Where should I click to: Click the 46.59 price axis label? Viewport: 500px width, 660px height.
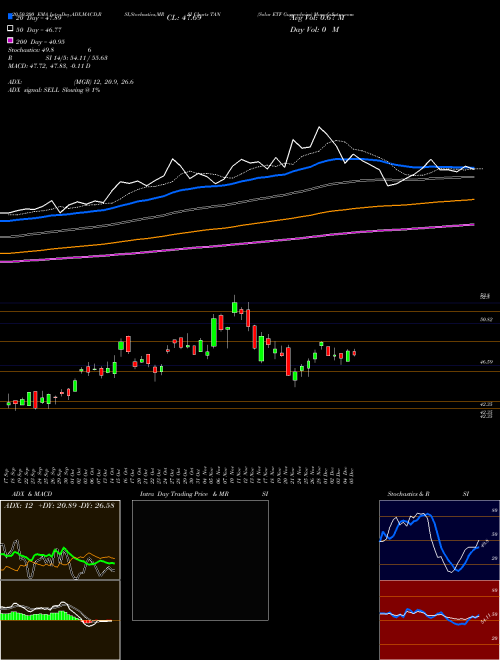pyautogui.click(x=487, y=362)
